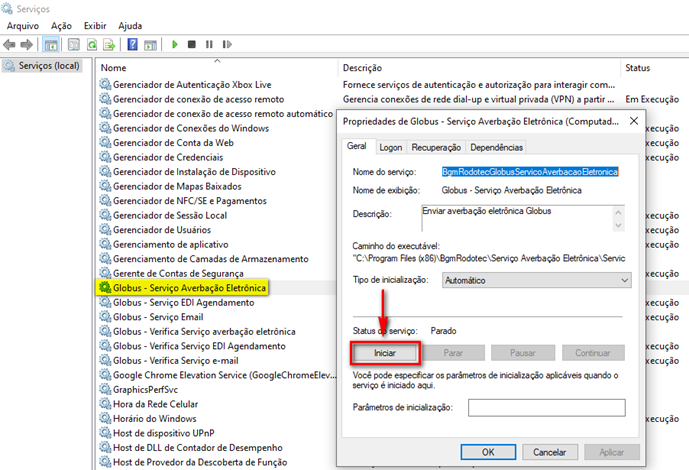689x470 pixels.
Task: Click the Iniciar button to start service
Action: click(385, 353)
